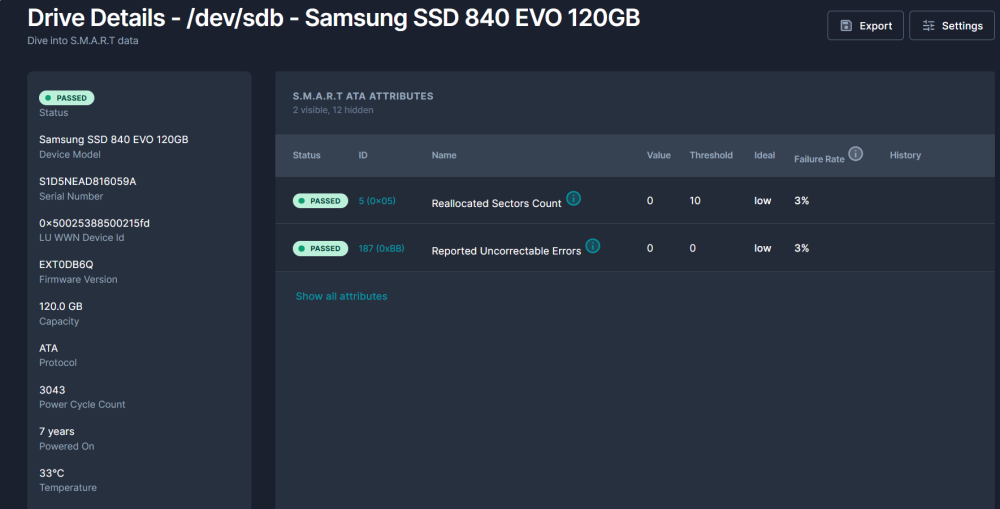This screenshot has height=509, width=1000.
Task: Click the 7 years powered on value
Action: [57, 431]
